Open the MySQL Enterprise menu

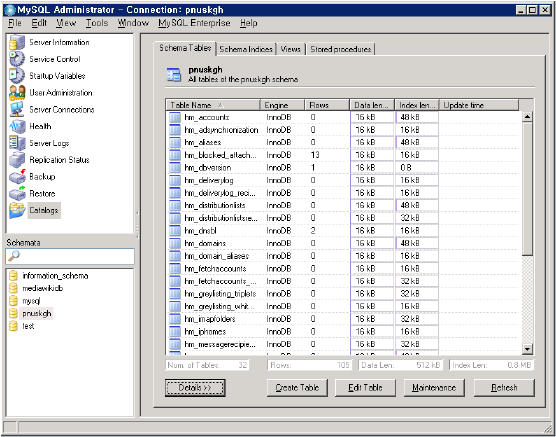pyautogui.click(x=194, y=23)
